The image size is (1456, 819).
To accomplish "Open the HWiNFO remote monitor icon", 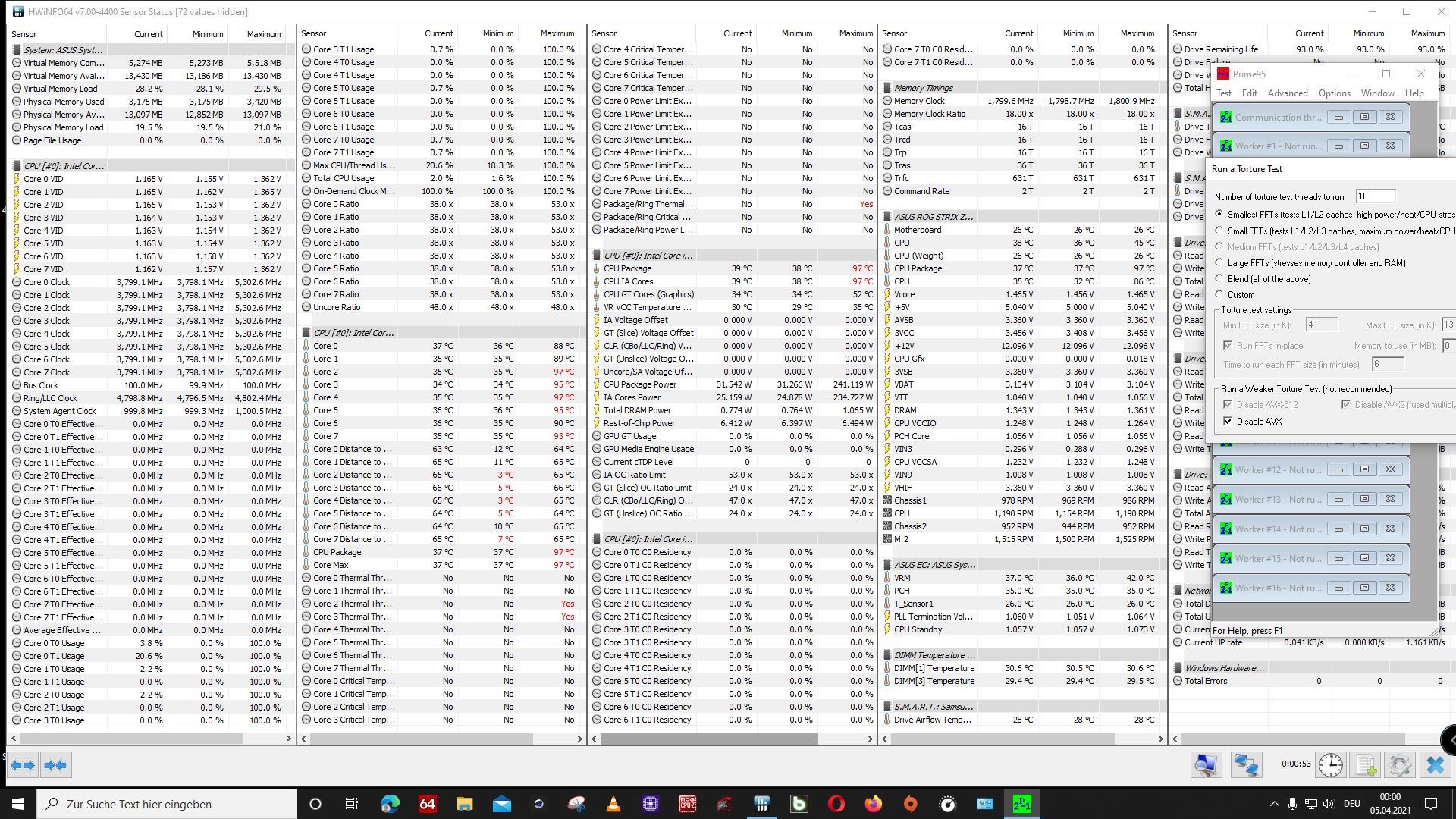I will point(1206,764).
